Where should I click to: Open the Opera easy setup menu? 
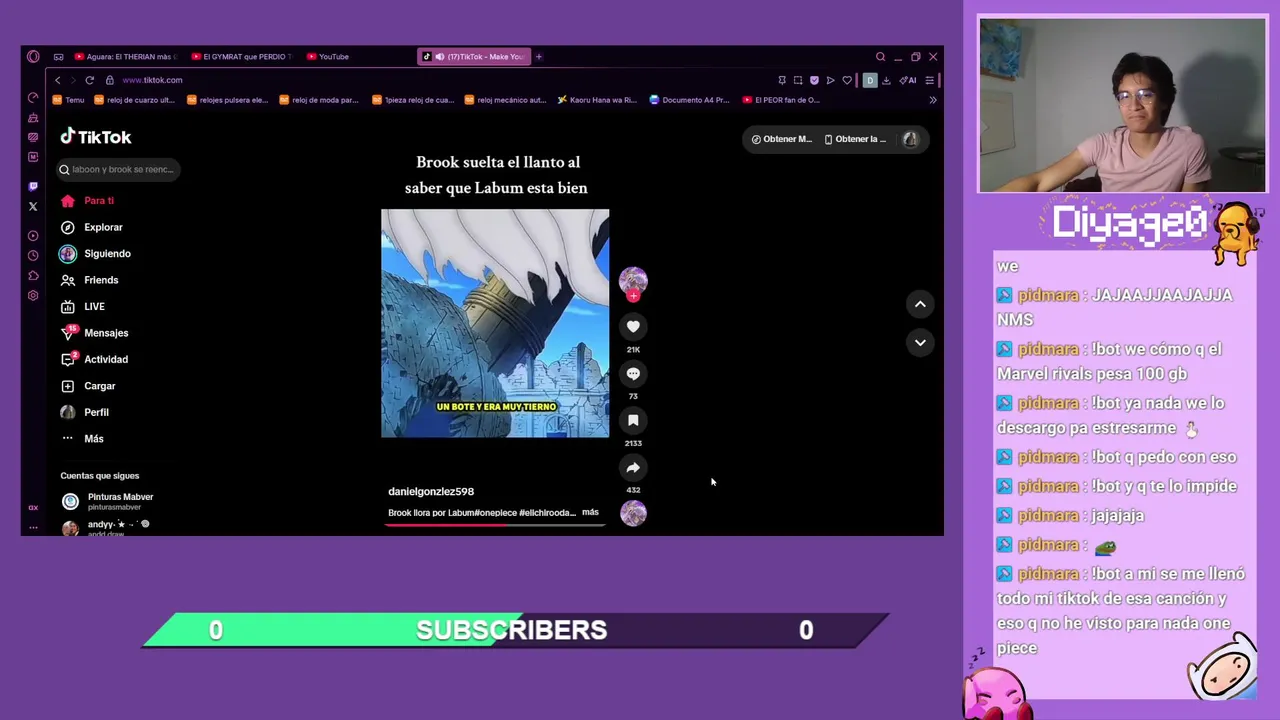coord(930,80)
